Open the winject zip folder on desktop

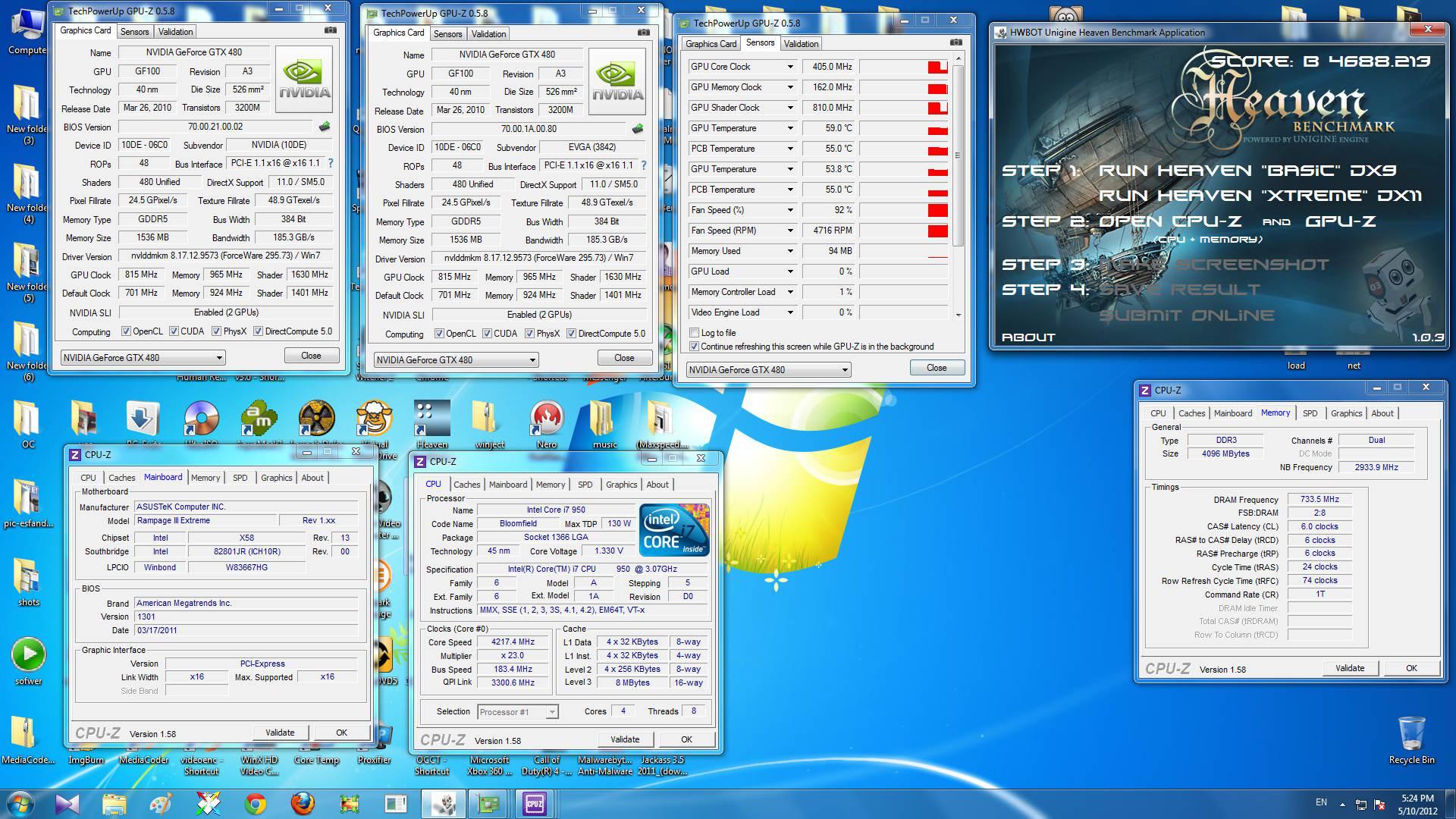click(x=489, y=425)
